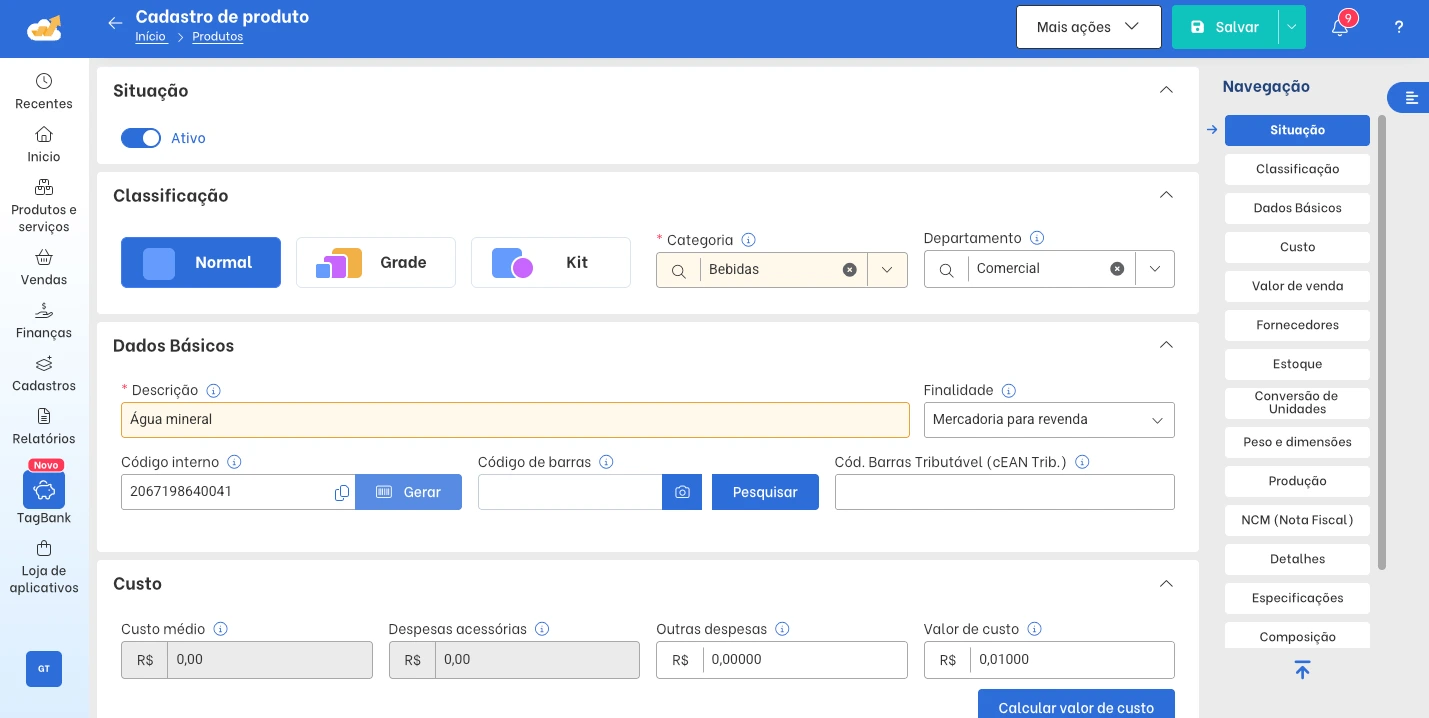
Task: Select the Grade product type
Action: (x=376, y=262)
